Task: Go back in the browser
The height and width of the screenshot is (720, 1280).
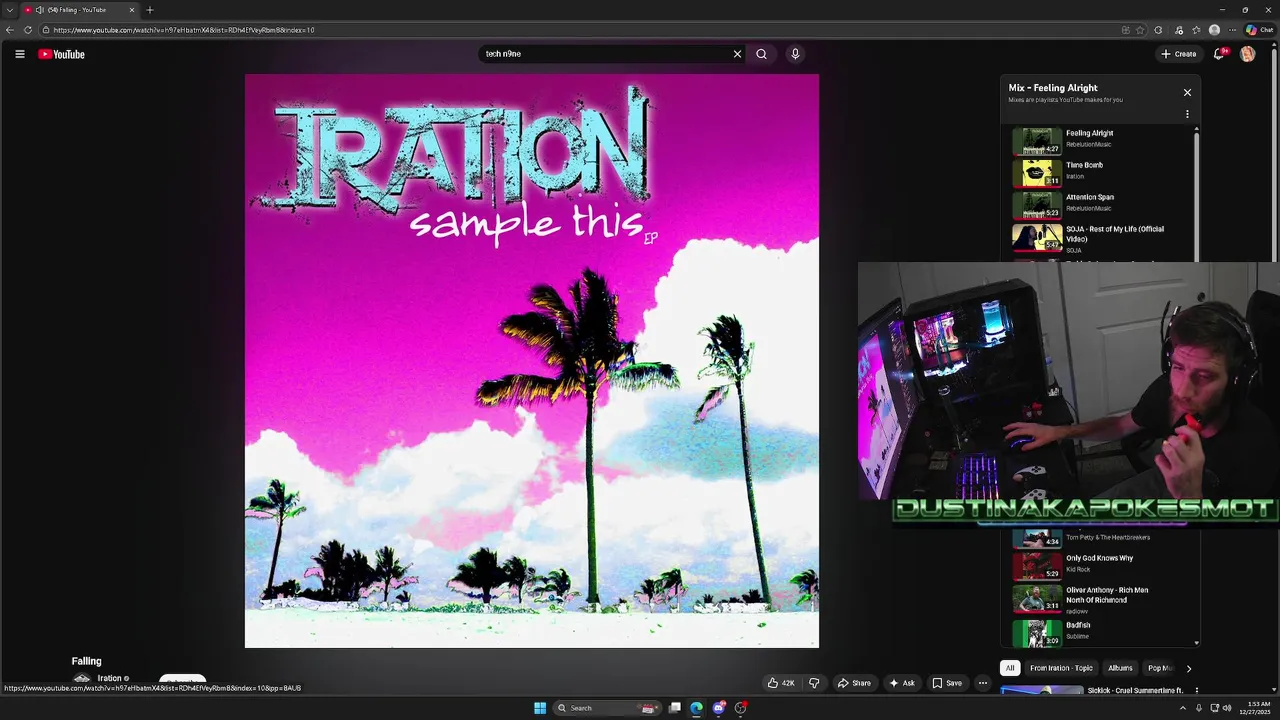Action: 10,30
